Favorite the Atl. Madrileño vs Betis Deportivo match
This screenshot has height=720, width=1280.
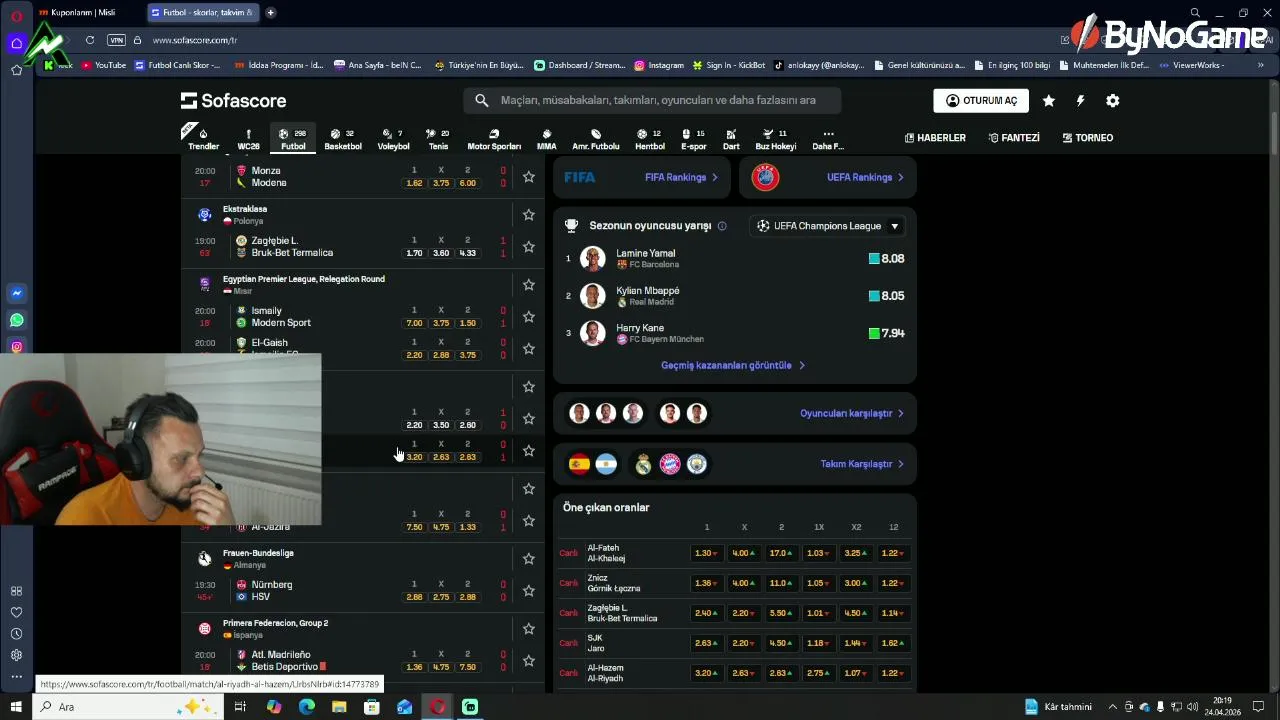point(528,661)
